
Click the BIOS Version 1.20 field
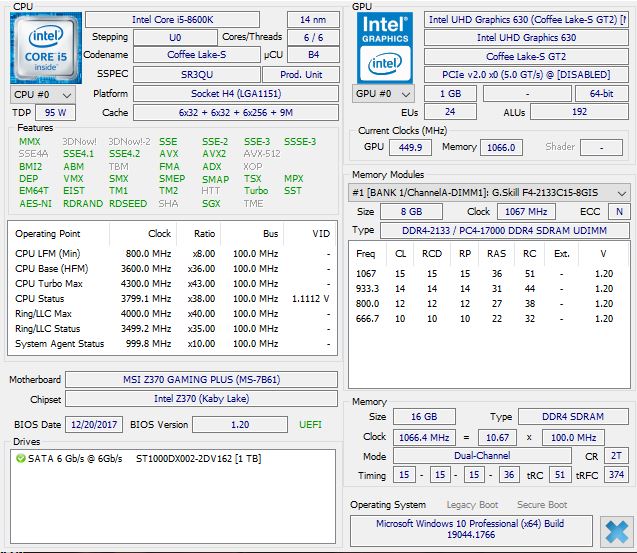click(x=240, y=425)
